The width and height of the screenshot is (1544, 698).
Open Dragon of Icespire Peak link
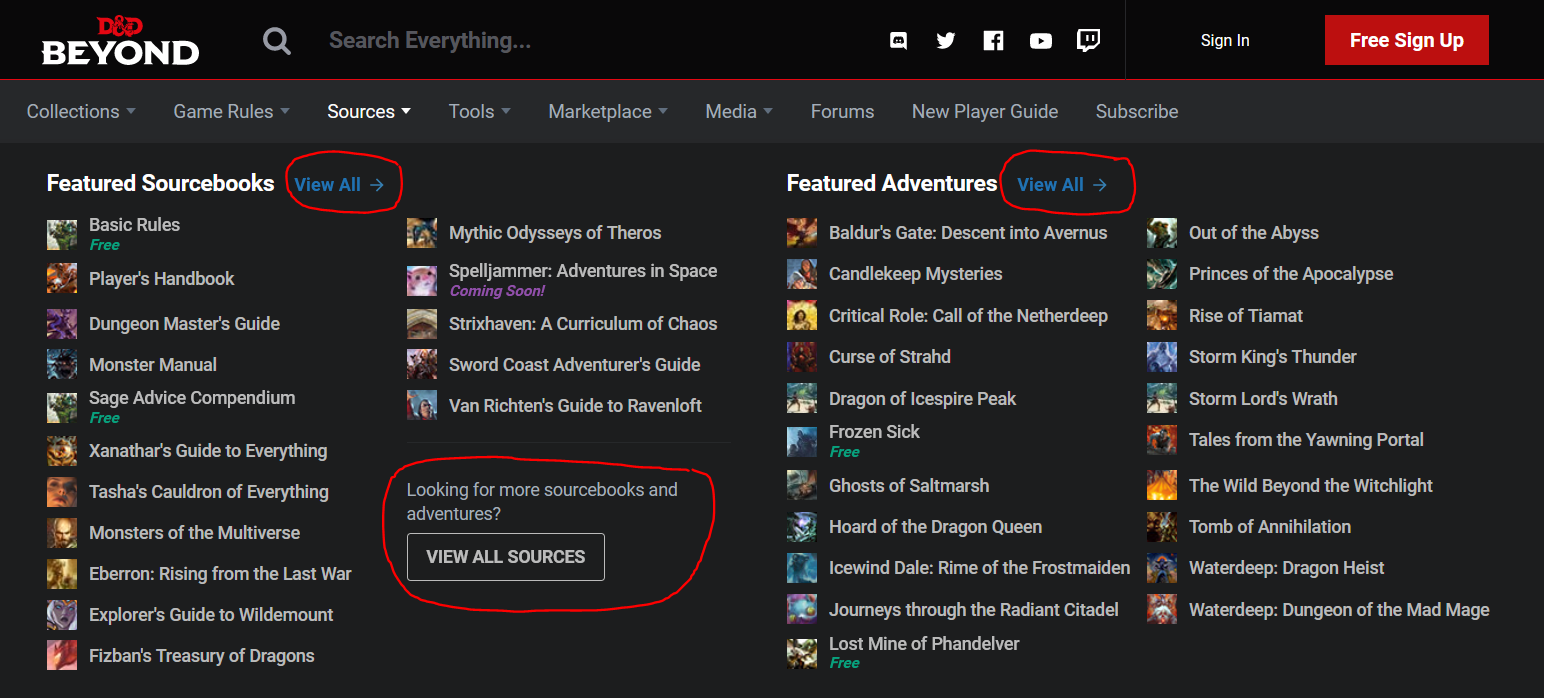(922, 399)
